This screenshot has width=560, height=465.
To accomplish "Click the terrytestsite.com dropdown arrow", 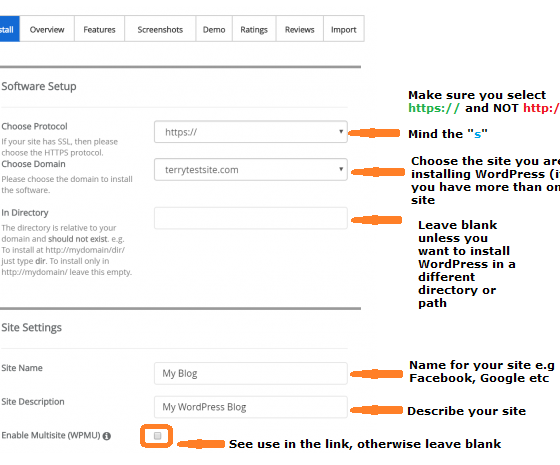I will pos(341,169).
